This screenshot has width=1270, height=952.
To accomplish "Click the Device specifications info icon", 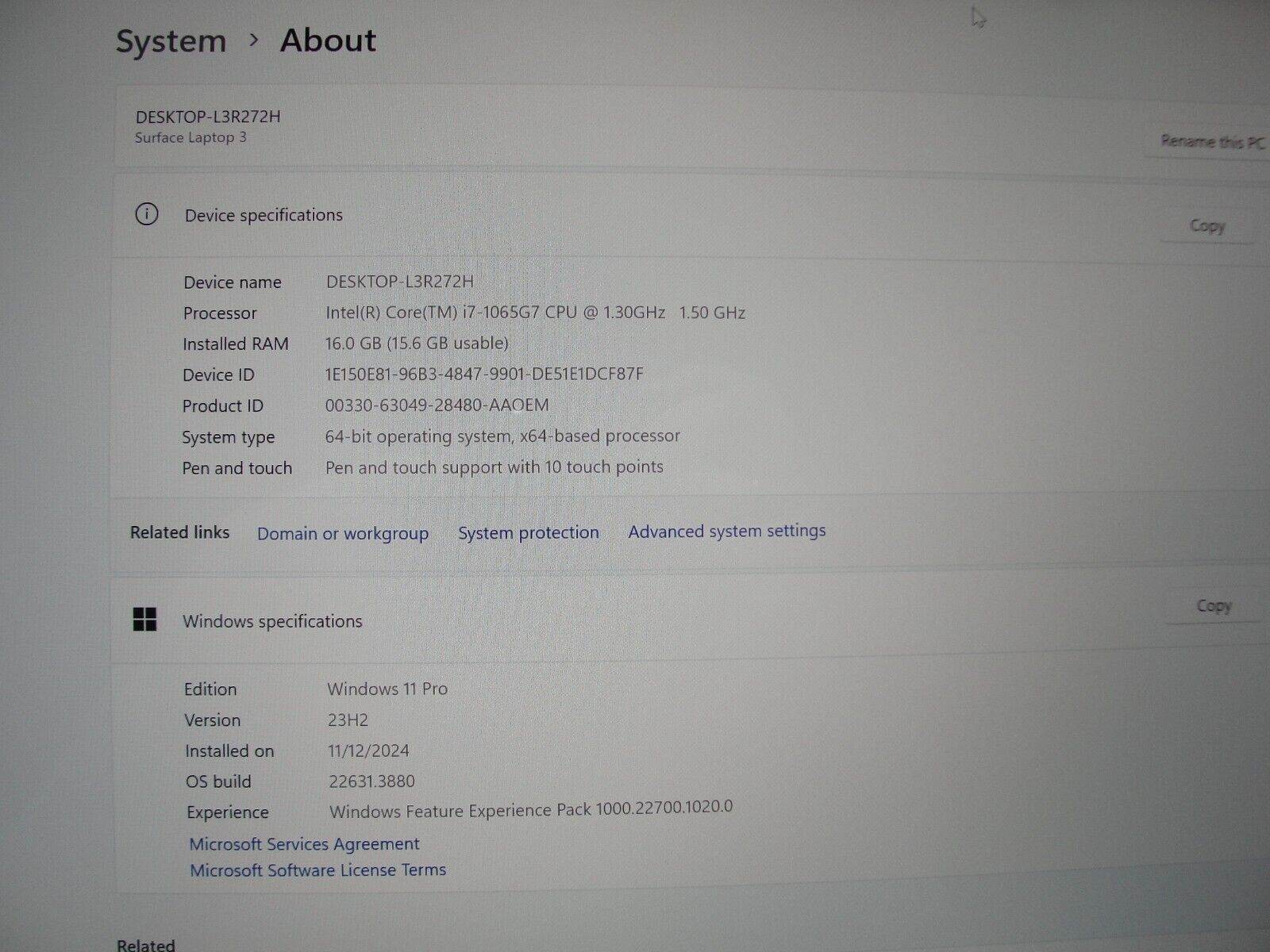I will click(147, 215).
